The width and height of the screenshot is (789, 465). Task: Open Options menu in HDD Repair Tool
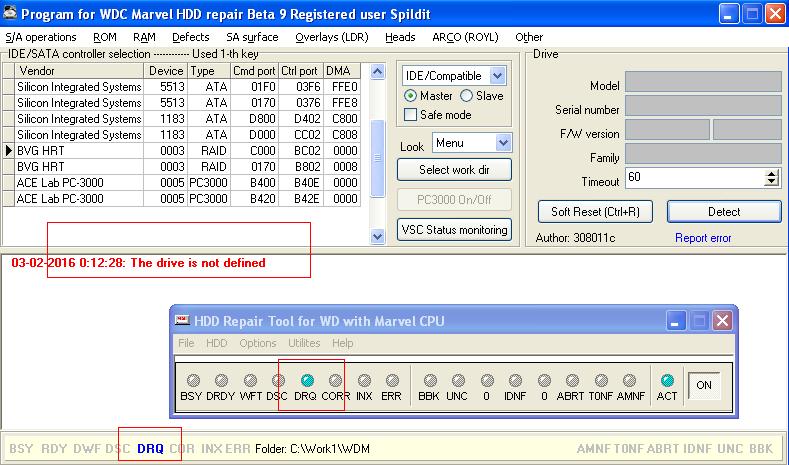[258, 343]
